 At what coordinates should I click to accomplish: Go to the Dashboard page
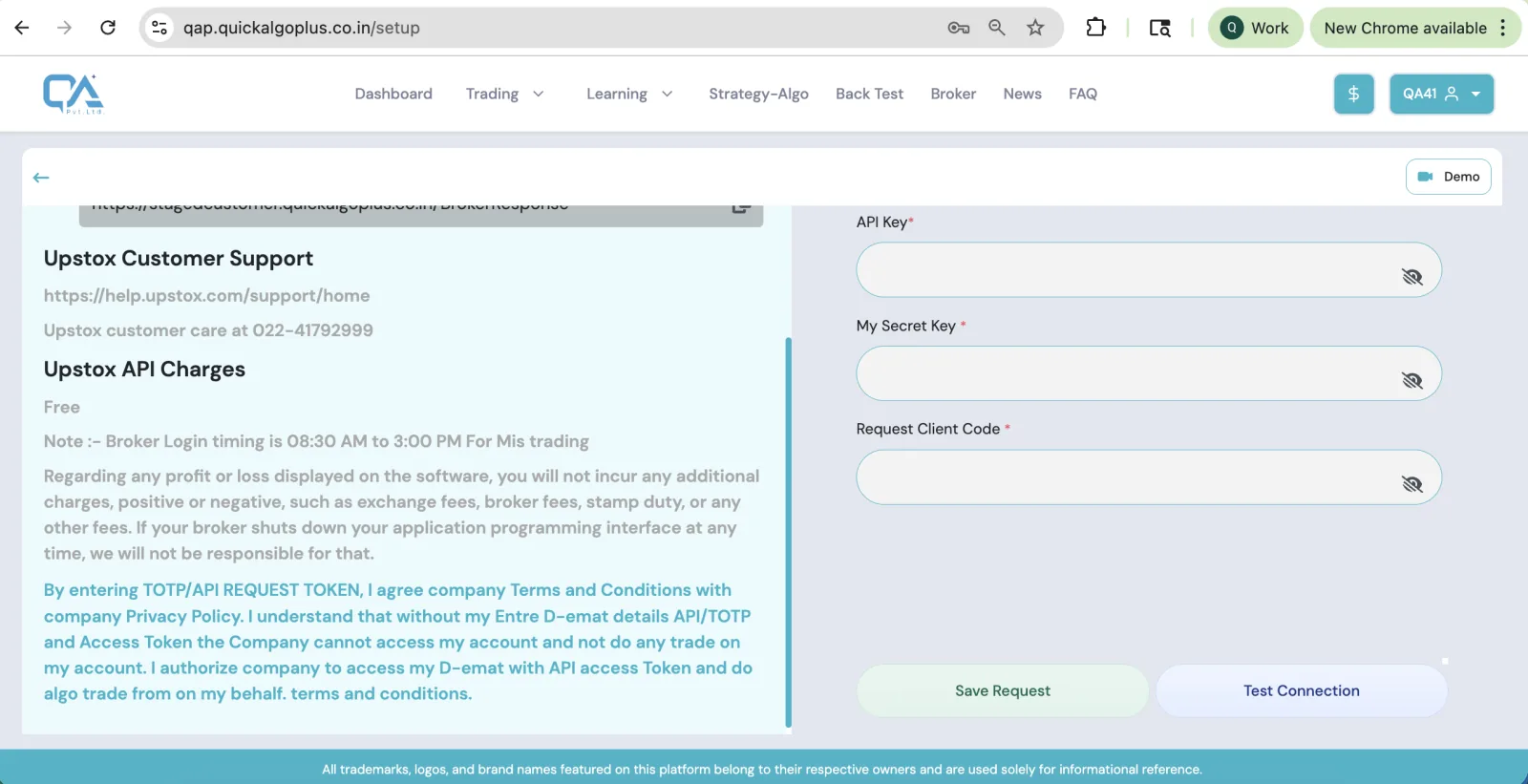(393, 94)
